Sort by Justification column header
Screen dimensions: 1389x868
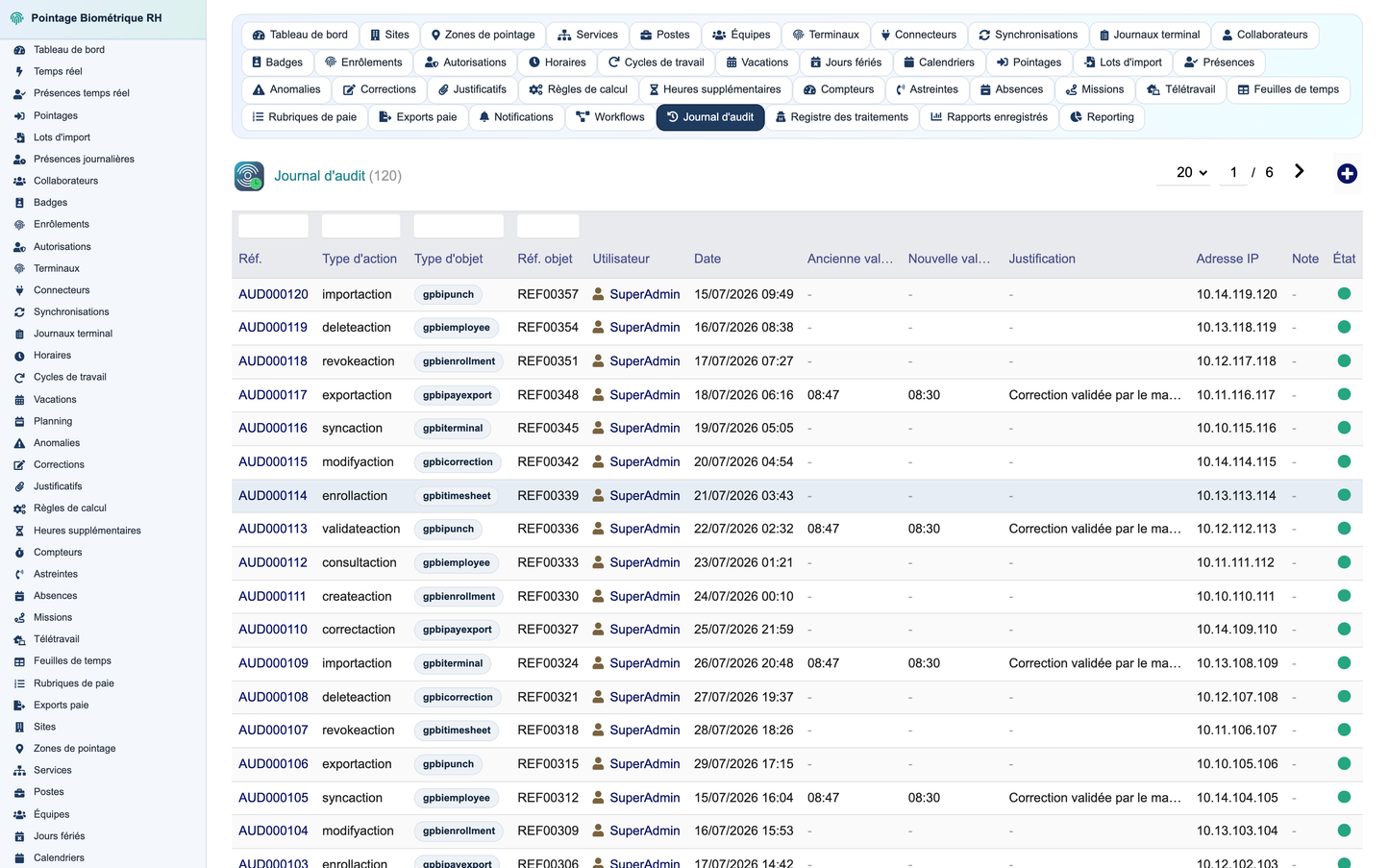click(1042, 259)
